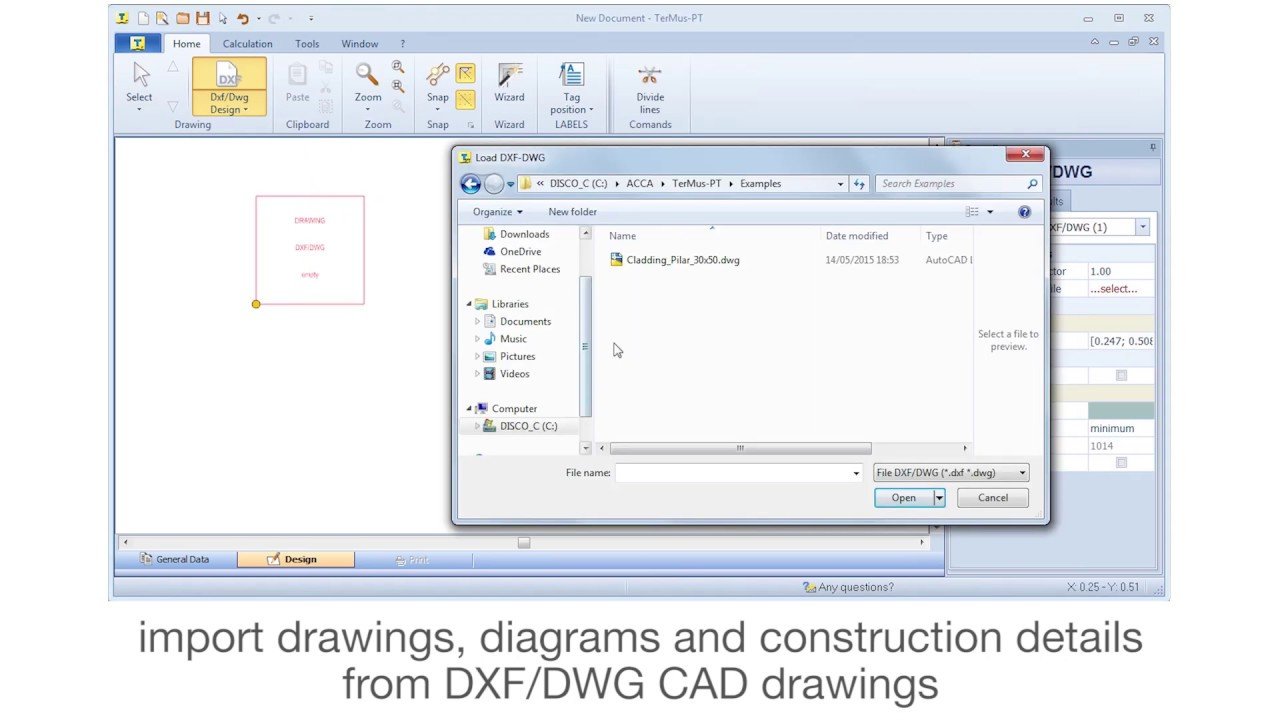This screenshot has width=1280, height=720.
Task: Click the TerMus application menu button
Action: pyautogui.click(x=138, y=44)
